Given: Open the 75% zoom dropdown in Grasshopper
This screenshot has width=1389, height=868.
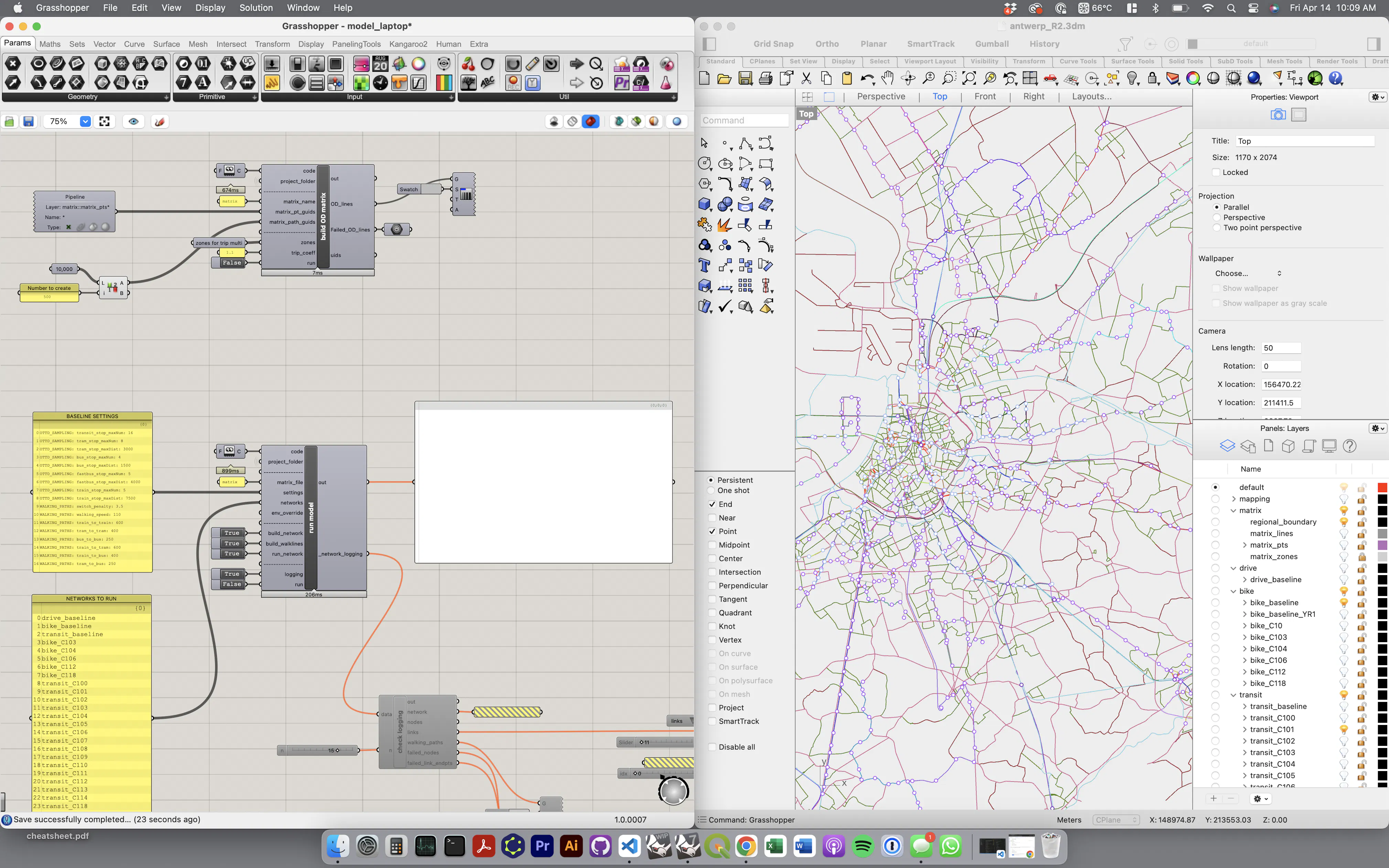Looking at the screenshot, I should click(x=85, y=121).
